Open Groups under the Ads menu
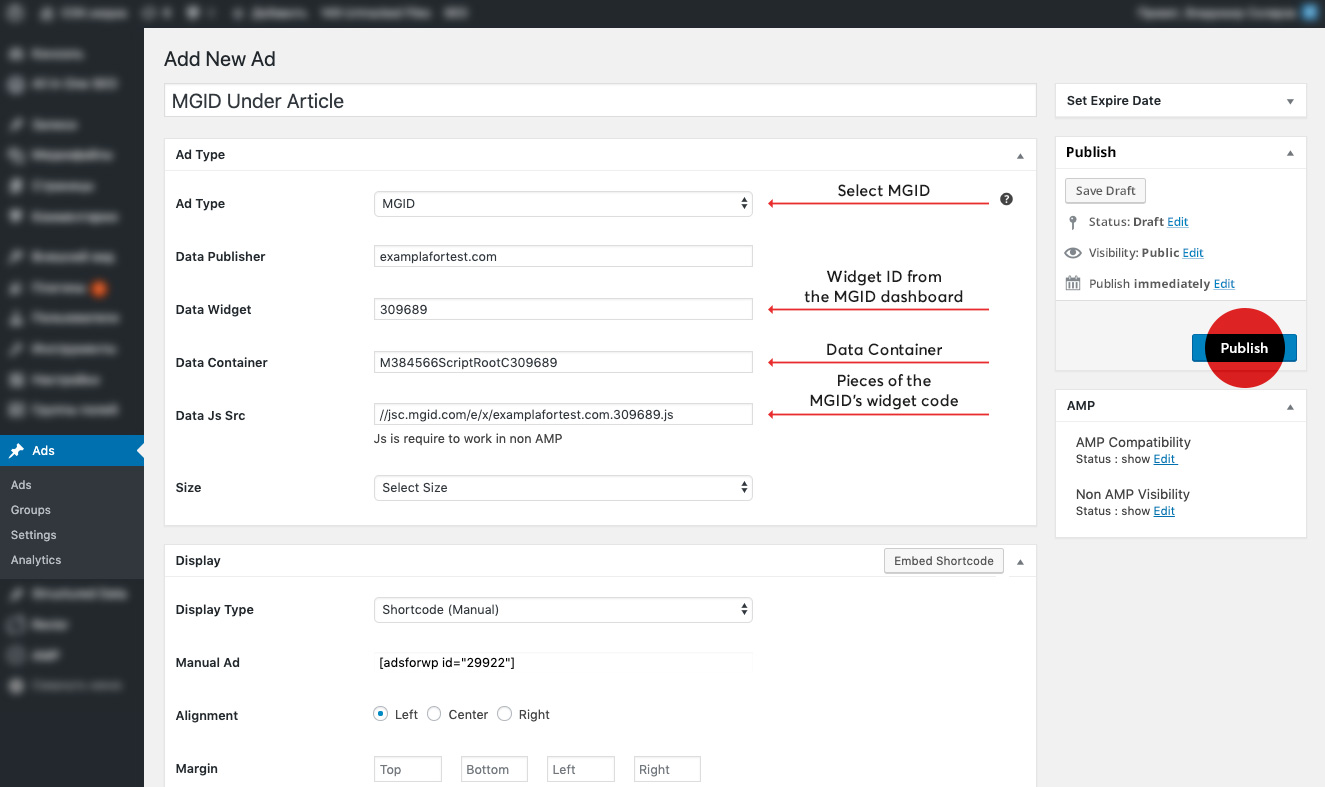Viewport: 1325px width, 787px height. pyautogui.click(x=30, y=509)
